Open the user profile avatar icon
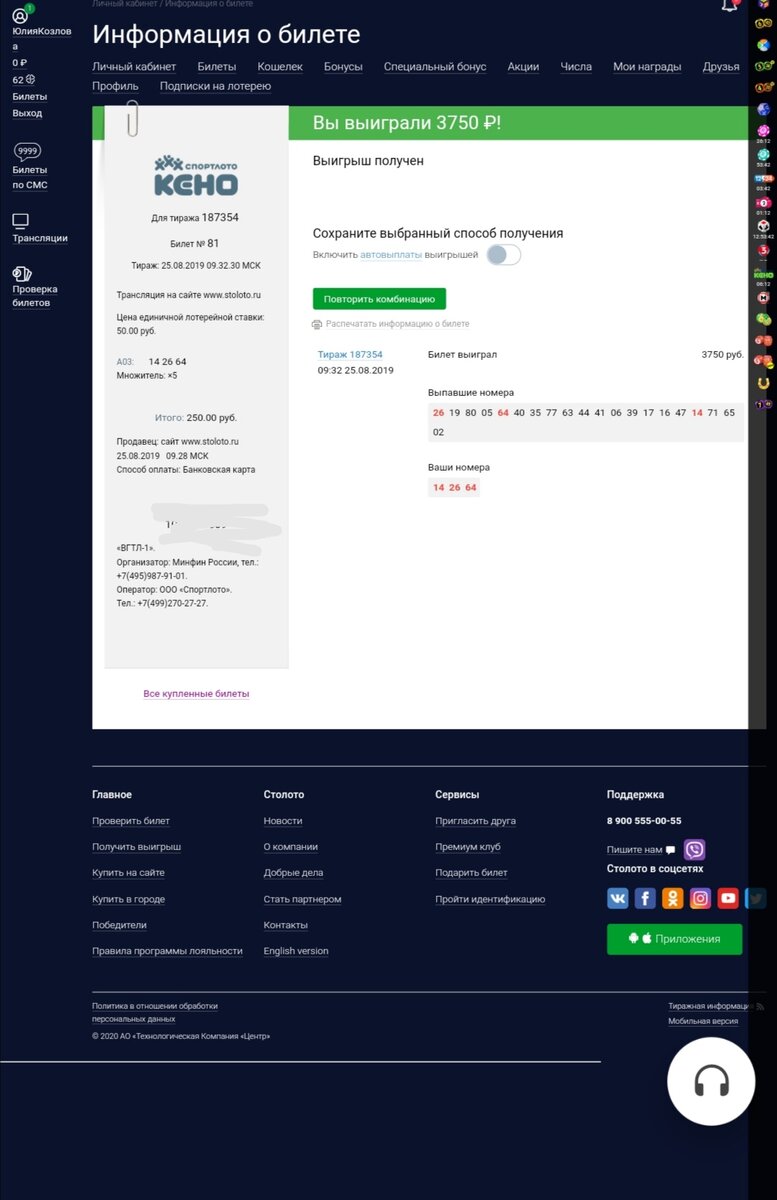777x1200 pixels. (20, 16)
